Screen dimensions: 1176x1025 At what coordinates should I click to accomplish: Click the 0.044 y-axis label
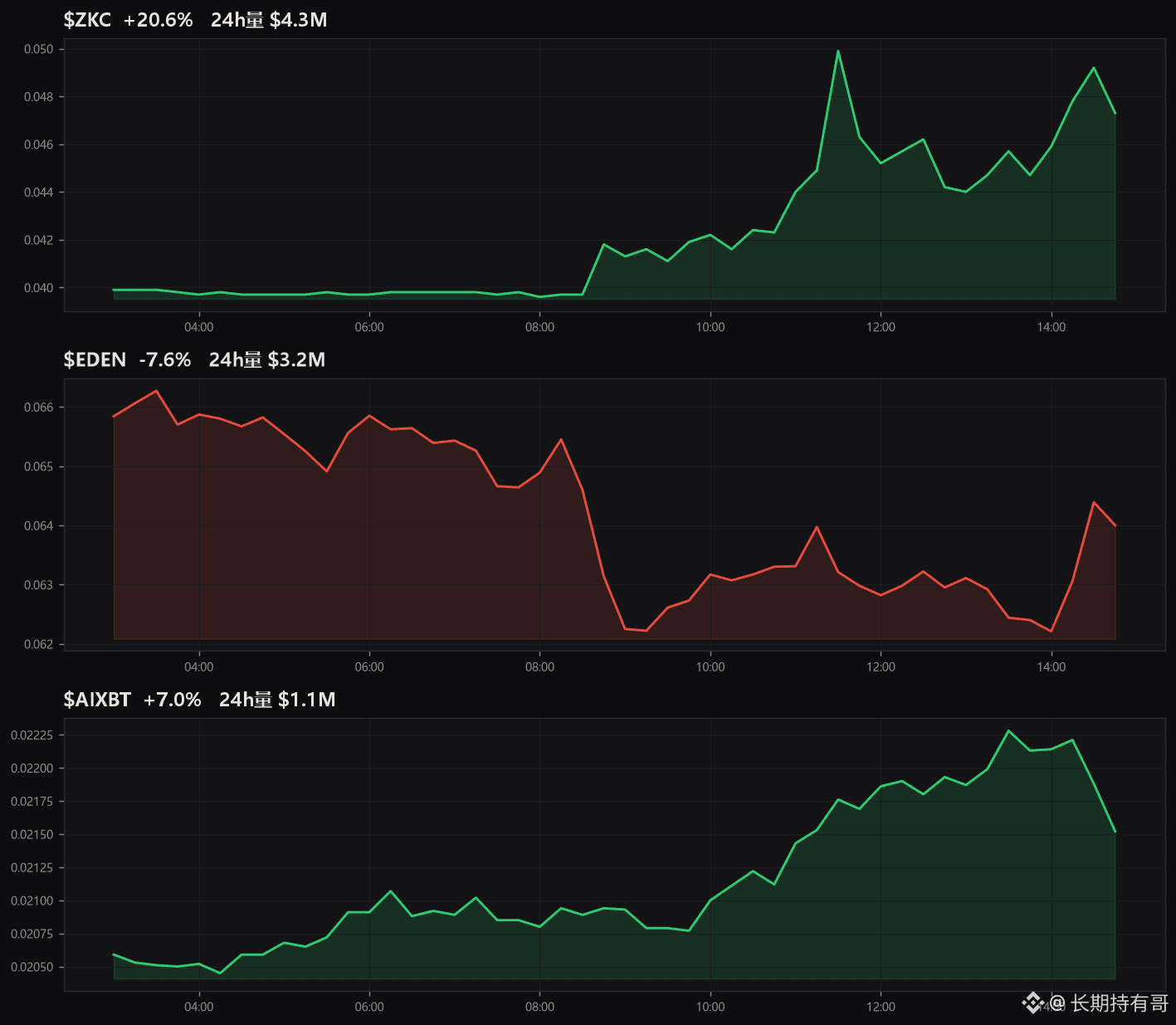click(x=38, y=193)
